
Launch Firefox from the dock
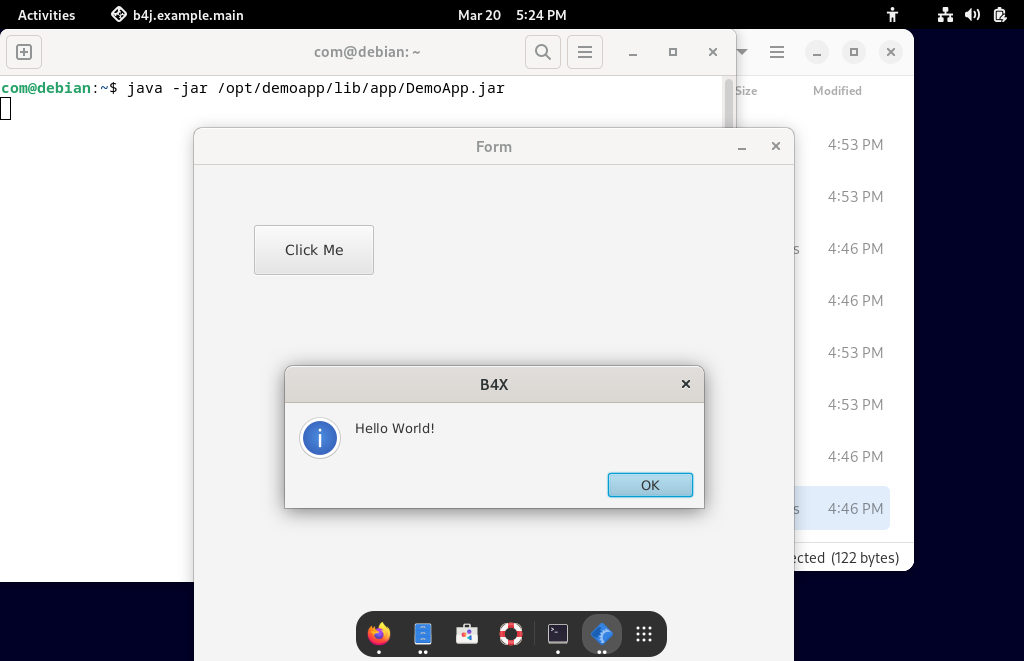pos(378,633)
